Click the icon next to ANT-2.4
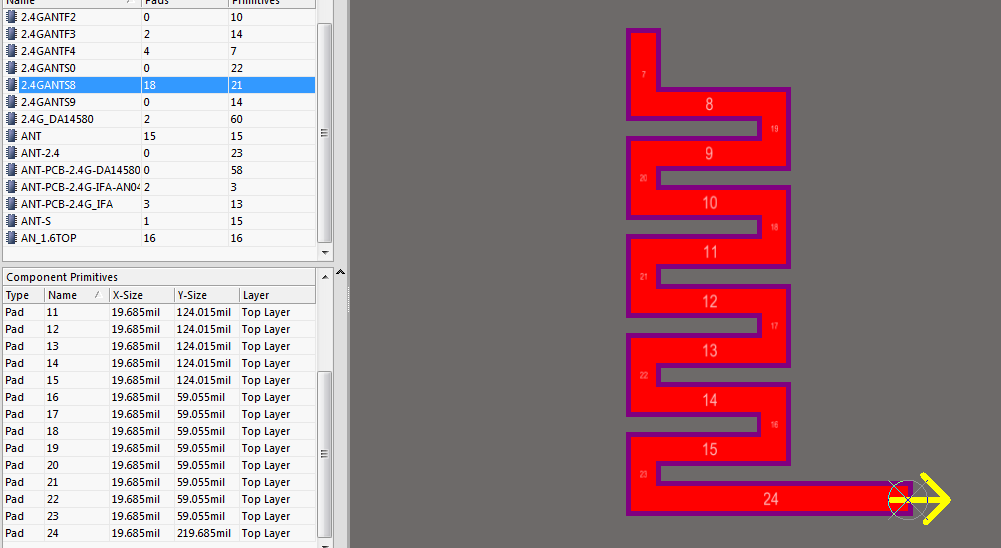Image resolution: width=1001 pixels, height=548 pixels. pos(11,153)
